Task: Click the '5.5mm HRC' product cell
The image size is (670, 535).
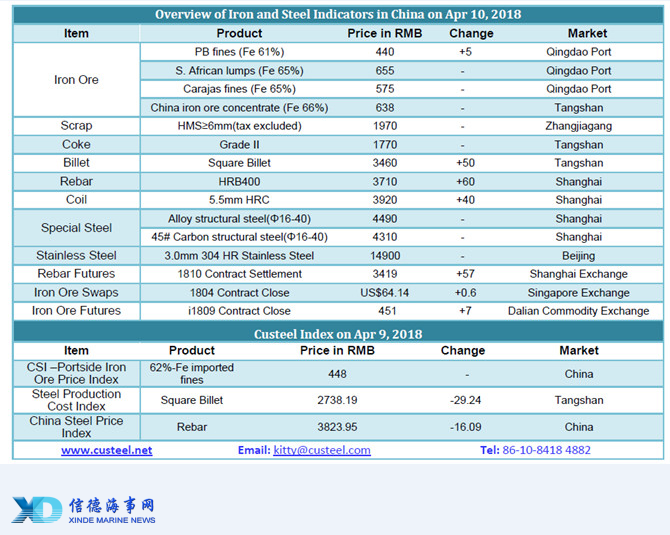Action: [x=239, y=200]
